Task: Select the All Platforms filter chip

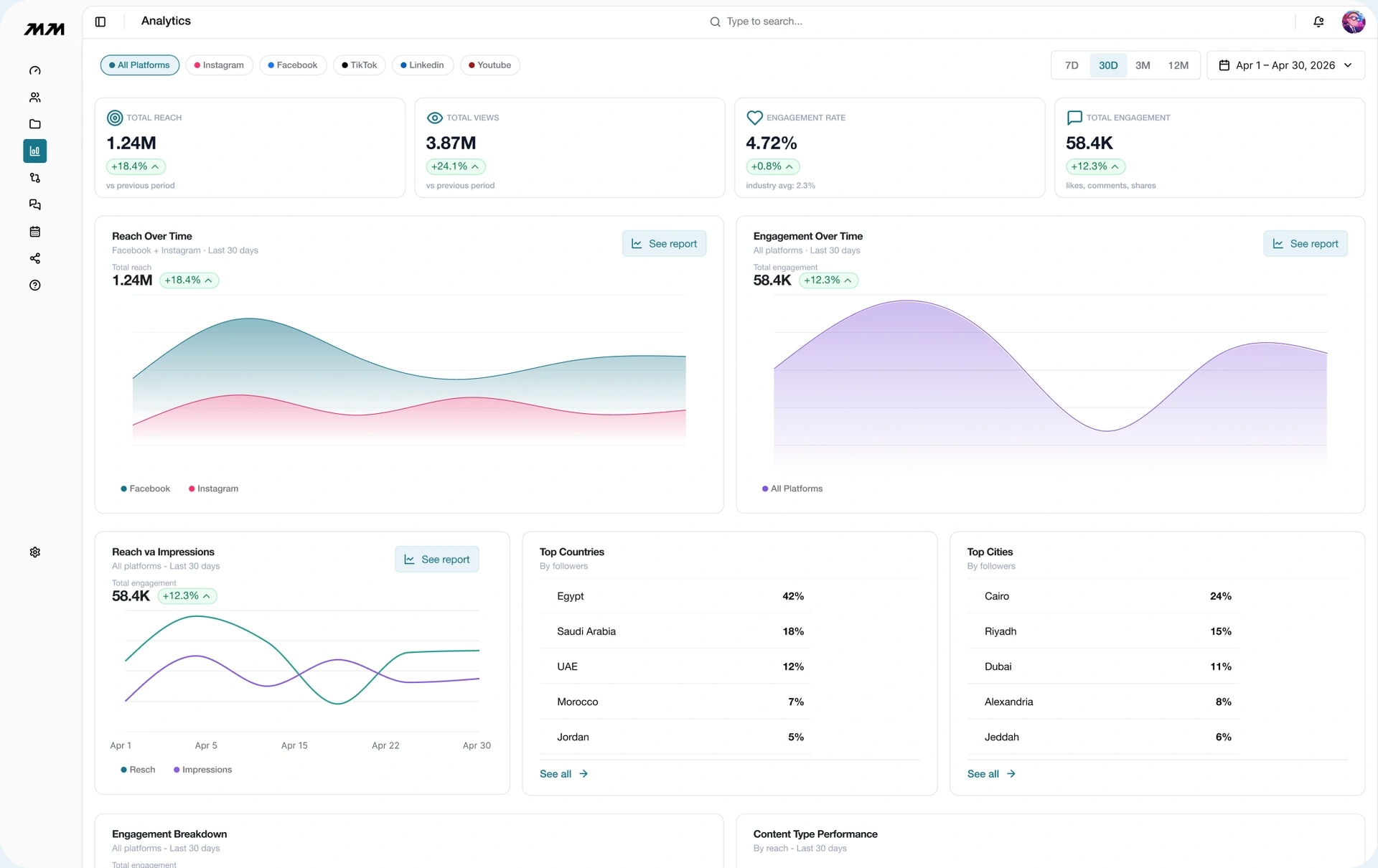Action: pyautogui.click(x=140, y=65)
